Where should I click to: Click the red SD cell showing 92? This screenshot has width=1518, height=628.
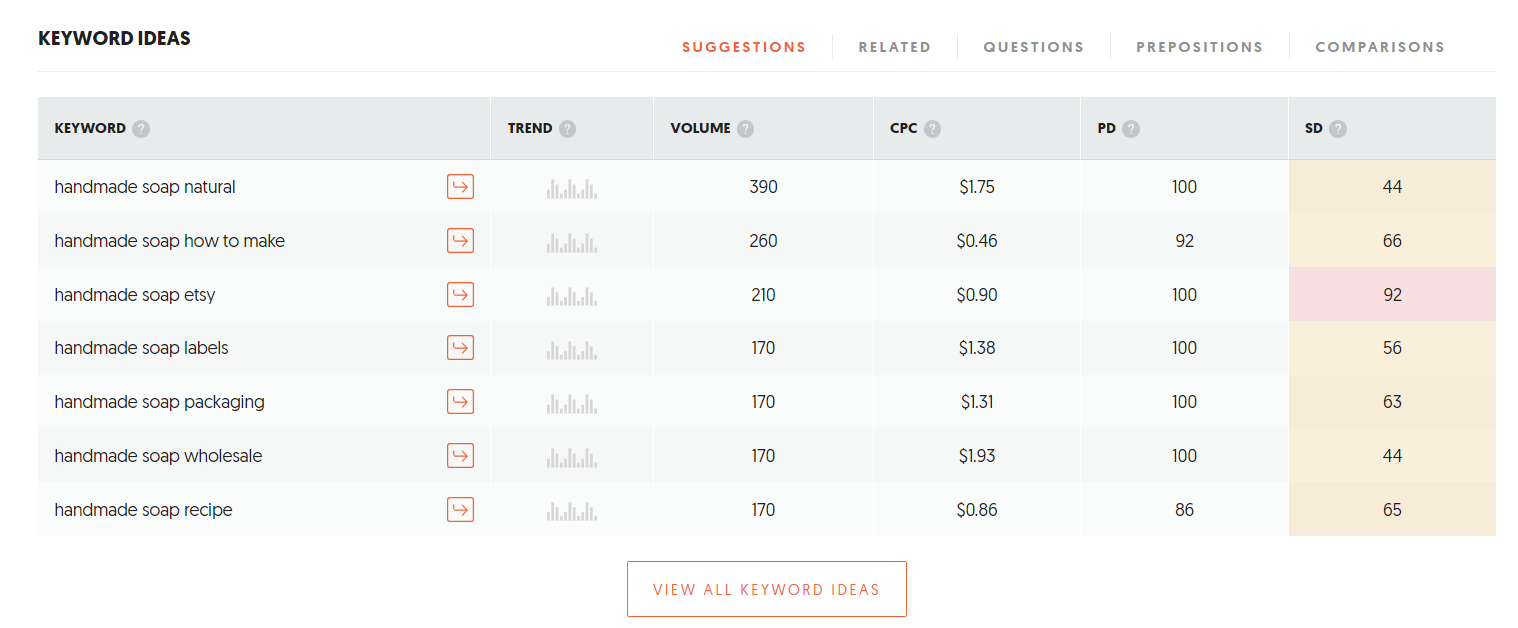[1392, 295]
